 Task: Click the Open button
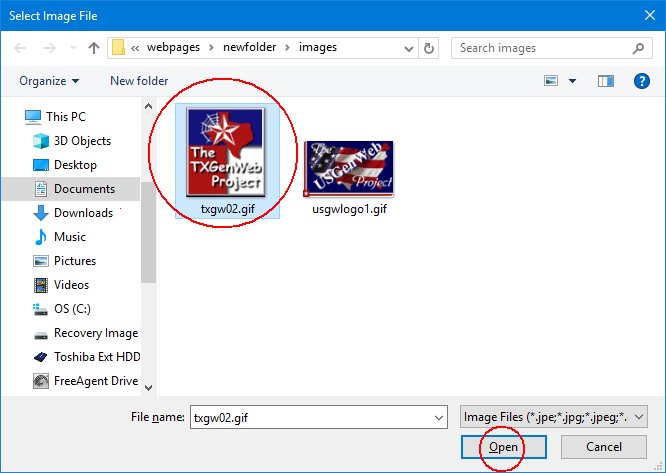(503, 447)
